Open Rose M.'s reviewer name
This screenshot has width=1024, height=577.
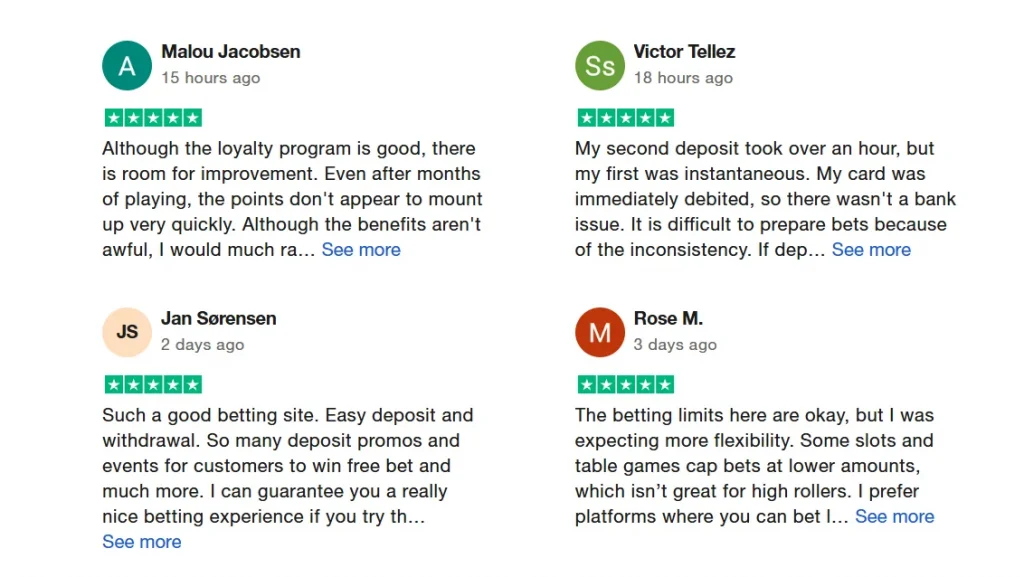(x=668, y=319)
